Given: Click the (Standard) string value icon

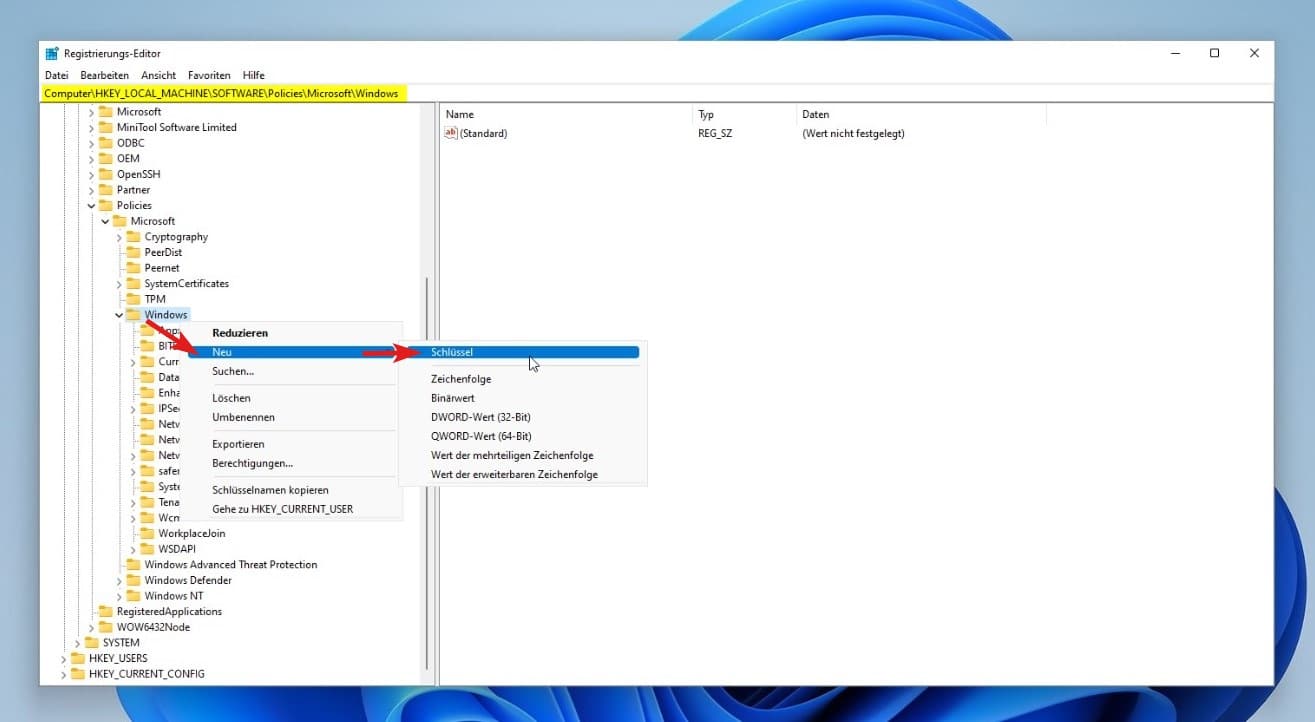Looking at the screenshot, I should click(451, 133).
